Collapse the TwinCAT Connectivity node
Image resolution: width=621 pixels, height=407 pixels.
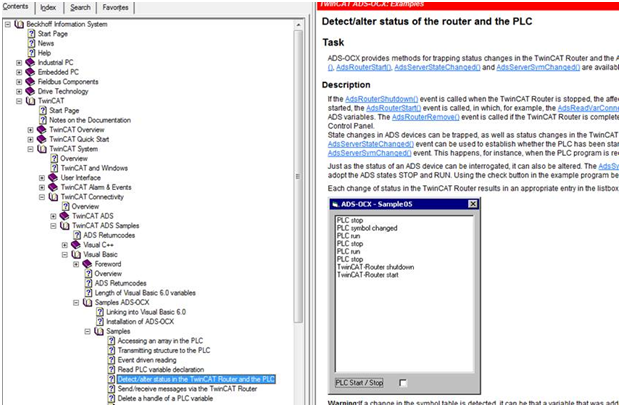(x=42, y=197)
